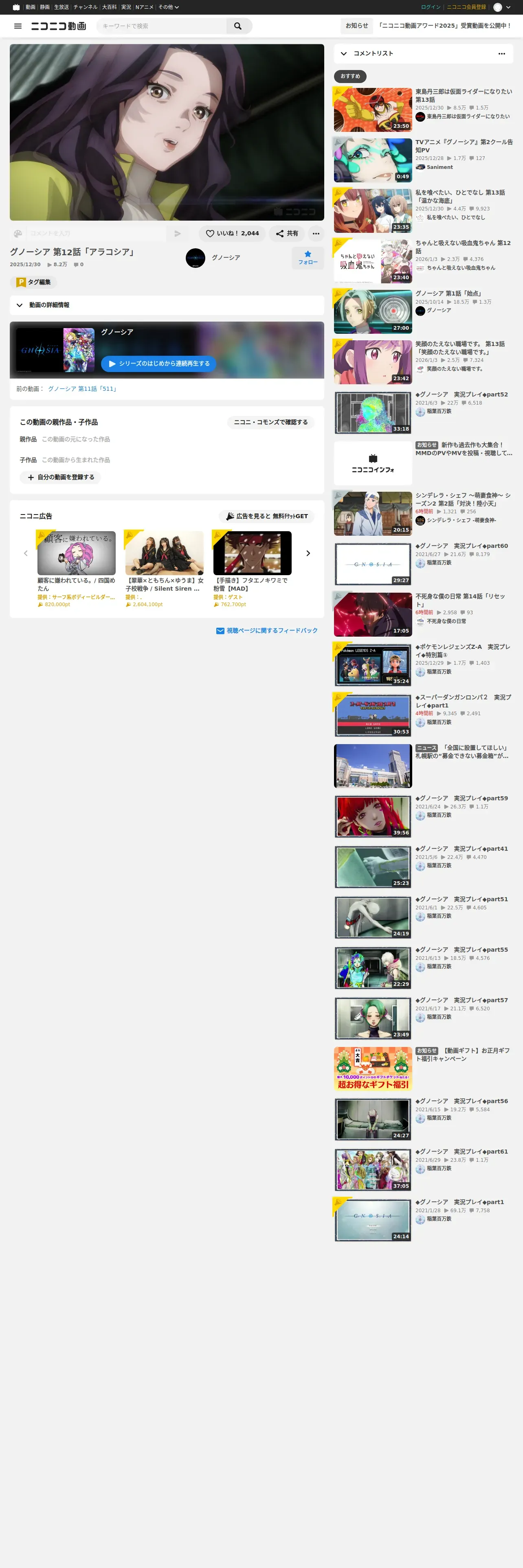Select the おすすめ tab
Viewport: 523px width, 1568px height.
point(350,76)
